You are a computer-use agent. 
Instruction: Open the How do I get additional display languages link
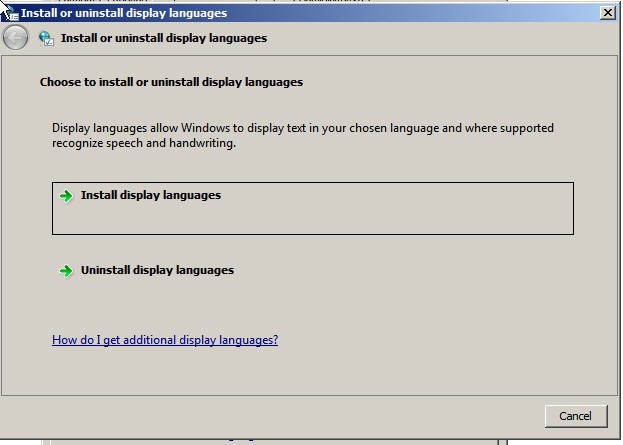165,340
